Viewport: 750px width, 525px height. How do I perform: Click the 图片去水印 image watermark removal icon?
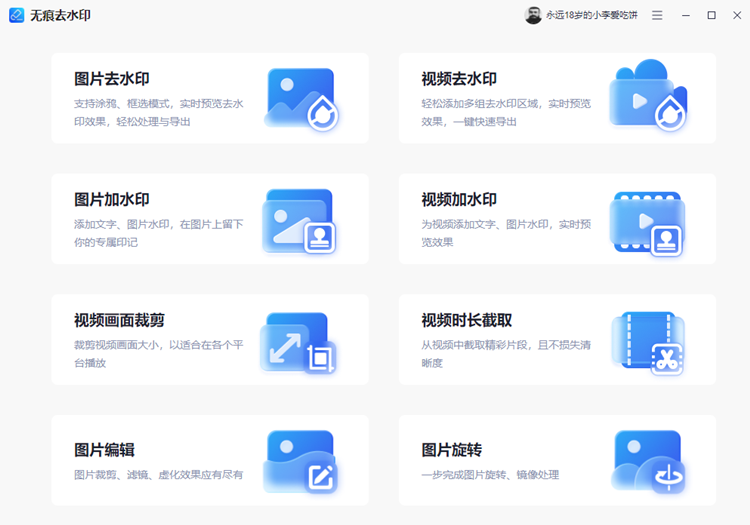(x=301, y=99)
